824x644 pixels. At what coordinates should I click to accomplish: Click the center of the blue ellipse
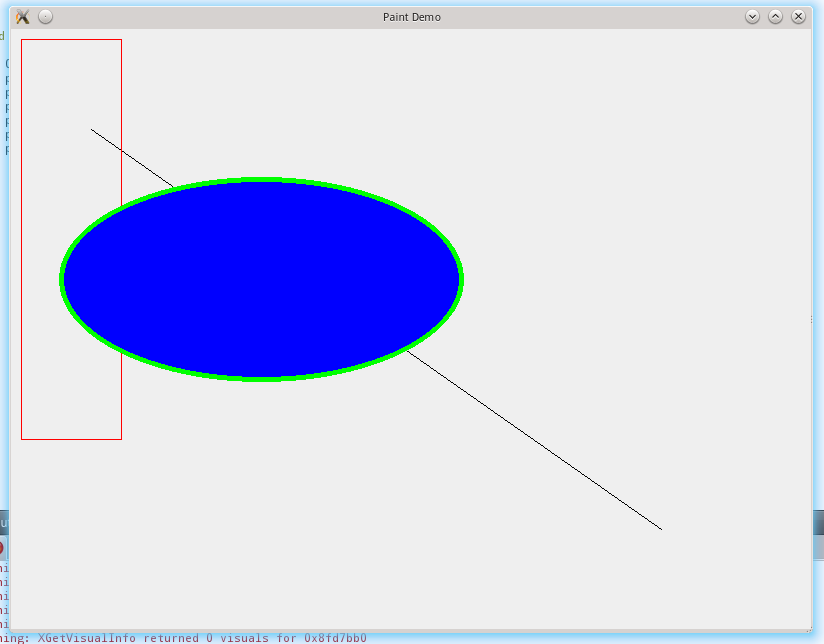tap(261, 279)
